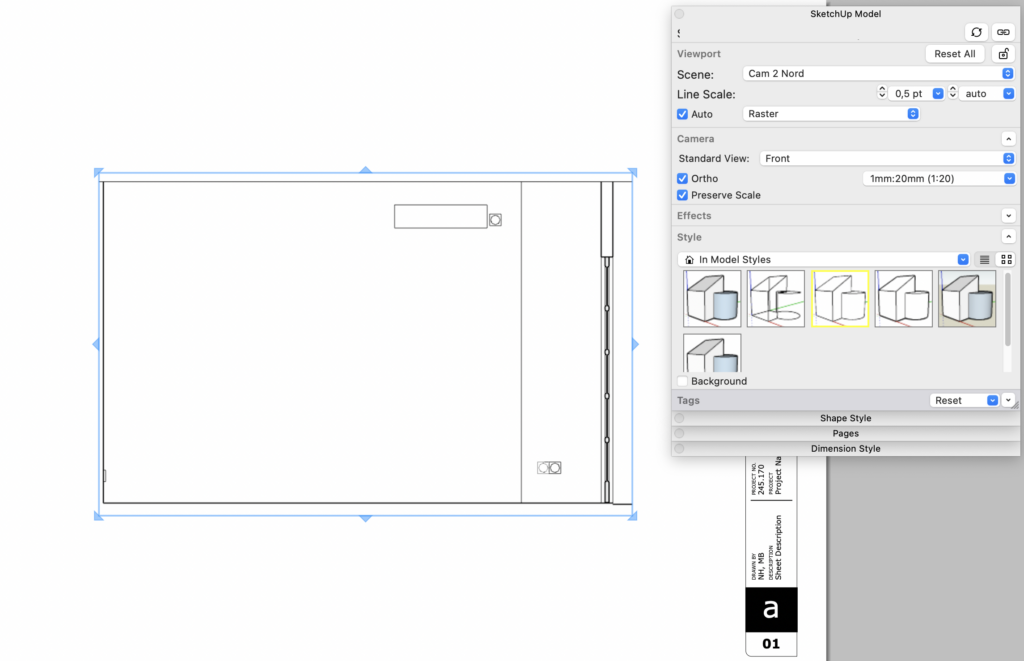Select the fifth style thumbnail with beige background
This screenshot has width=1024, height=661.
[x=967, y=298]
